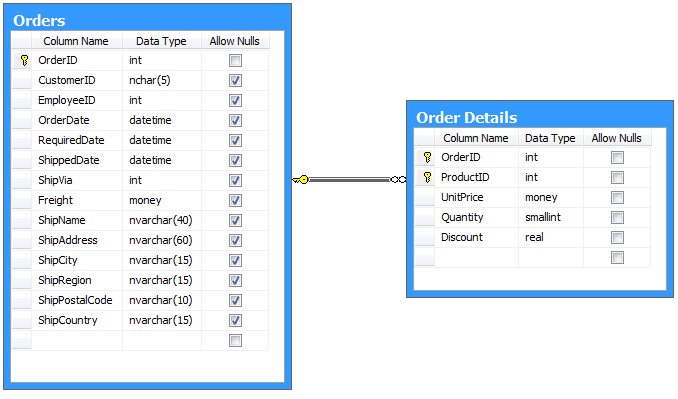The height and width of the screenshot is (399, 678).
Task: Select the RequiredDate column name cell
Action: [x=77, y=140]
